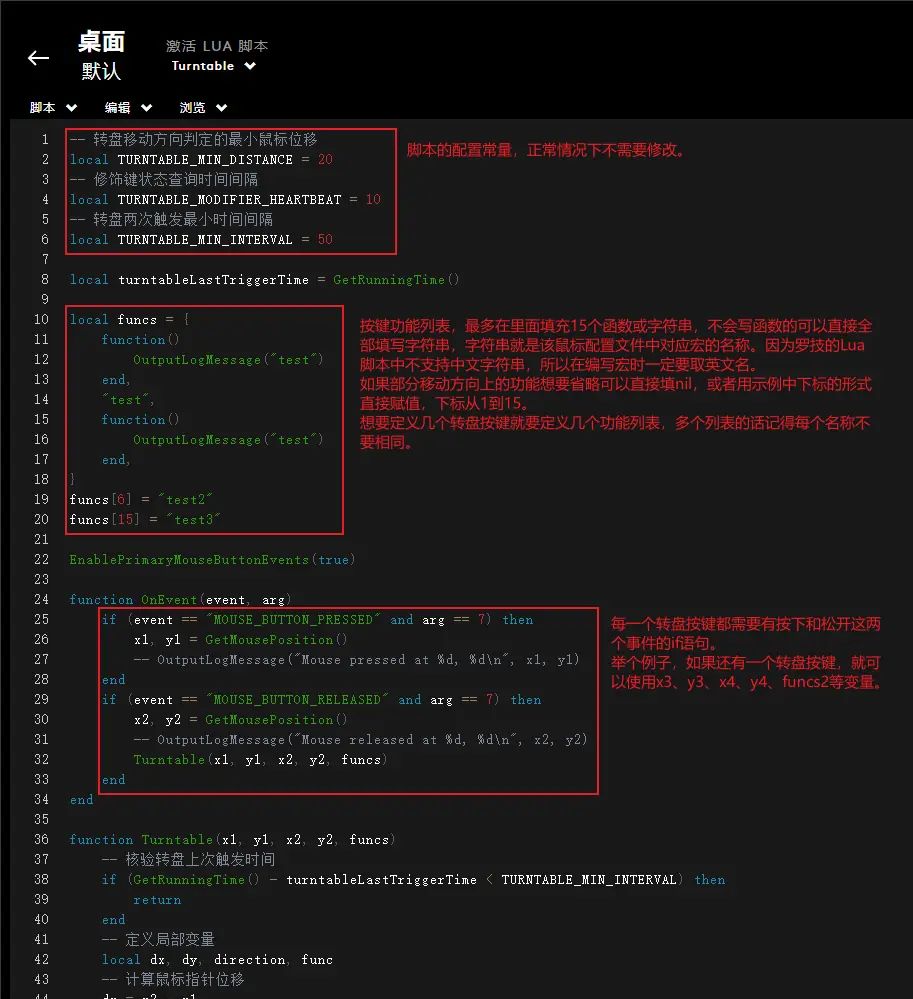Image resolution: width=913 pixels, height=999 pixels.
Task: Click the line number 34 in the gutter
Action: pos(41,799)
